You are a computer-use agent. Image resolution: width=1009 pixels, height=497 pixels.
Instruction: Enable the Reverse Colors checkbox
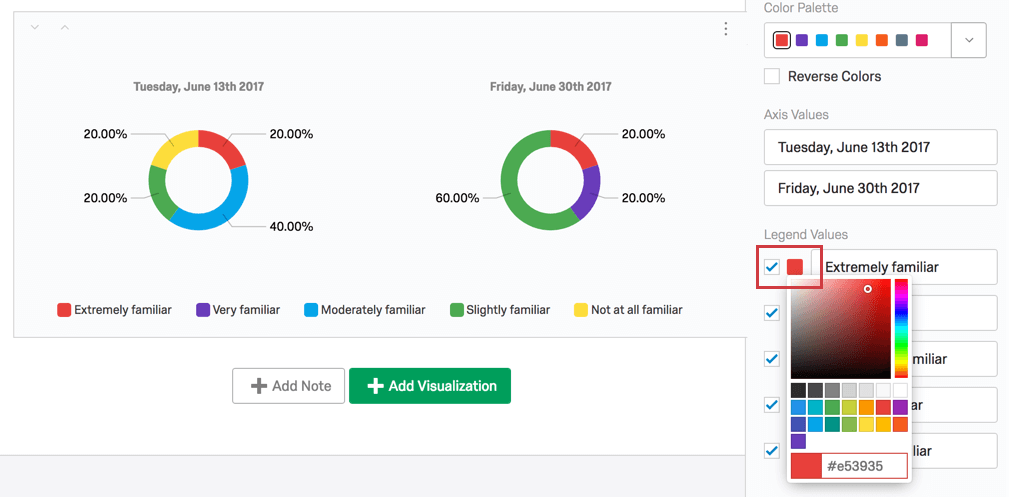point(772,76)
